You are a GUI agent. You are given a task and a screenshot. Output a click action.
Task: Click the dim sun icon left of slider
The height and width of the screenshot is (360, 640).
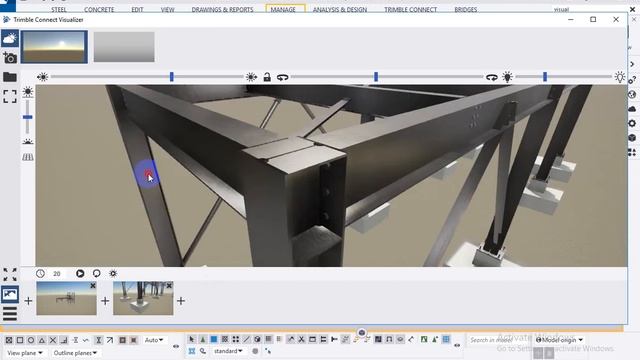[42, 77]
